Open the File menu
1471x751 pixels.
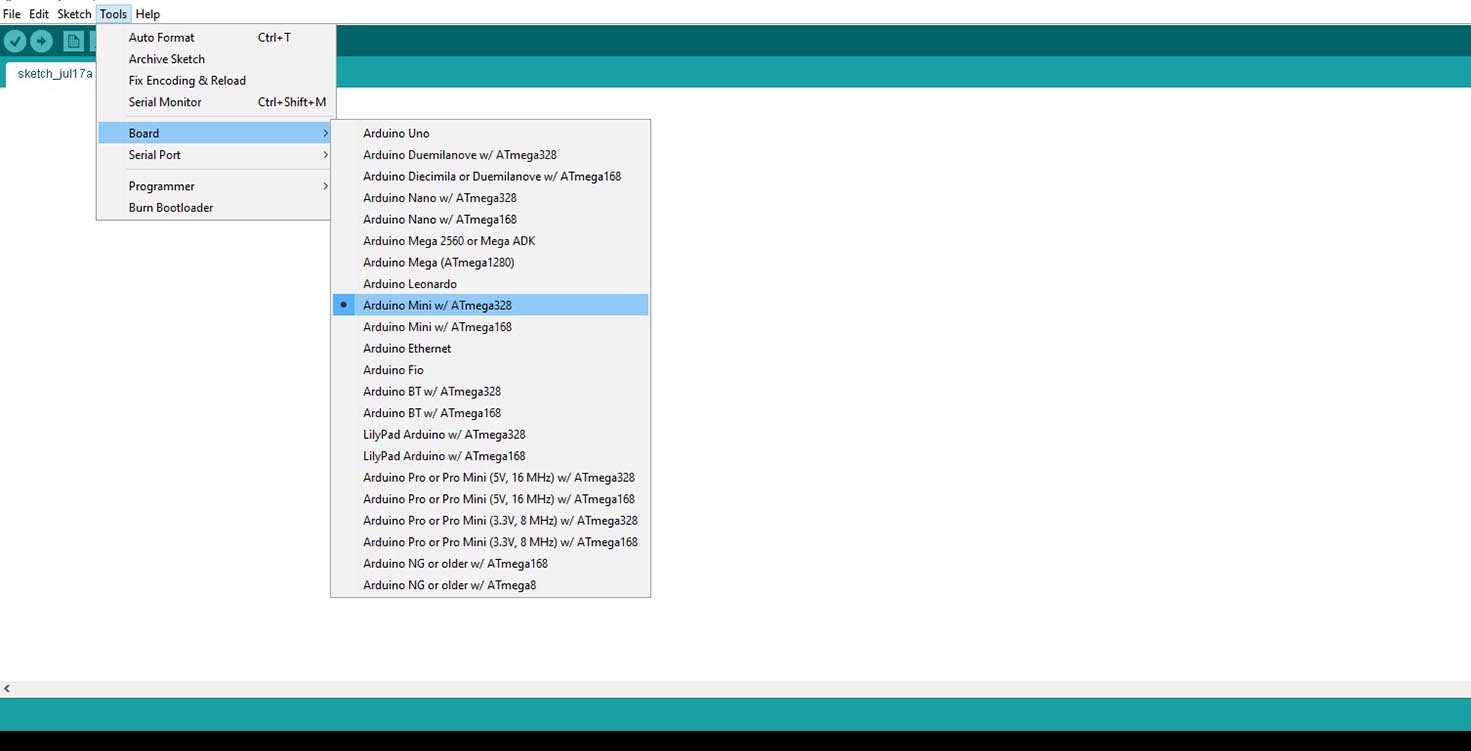click(x=12, y=14)
